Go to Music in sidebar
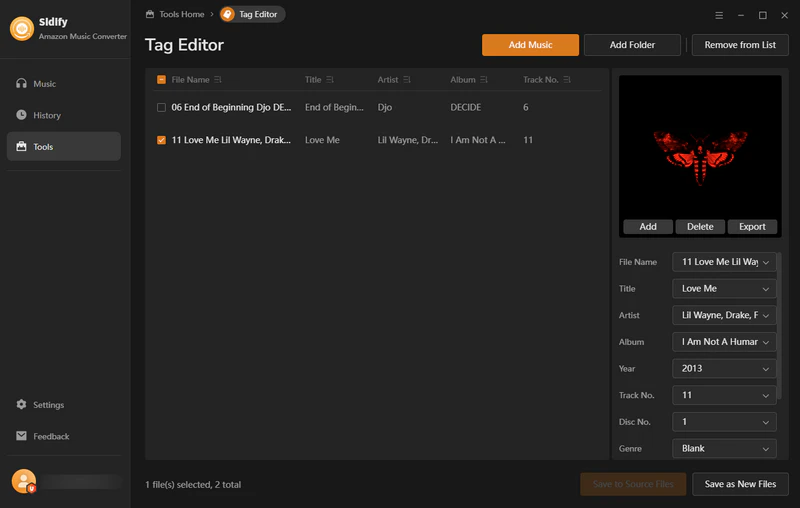The image size is (800, 508). tap(64, 84)
